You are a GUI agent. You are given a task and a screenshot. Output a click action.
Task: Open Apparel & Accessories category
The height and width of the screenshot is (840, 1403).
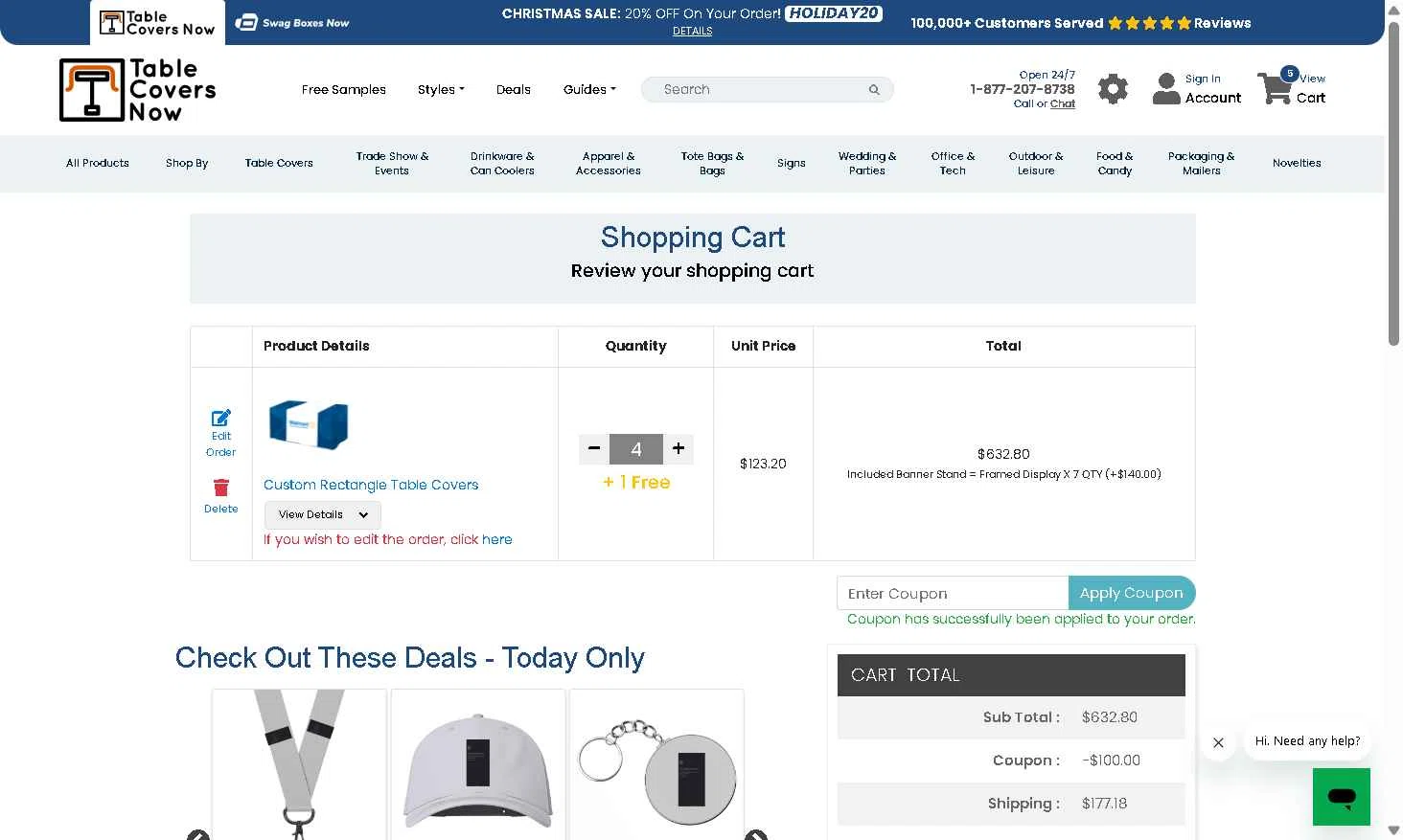(609, 163)
